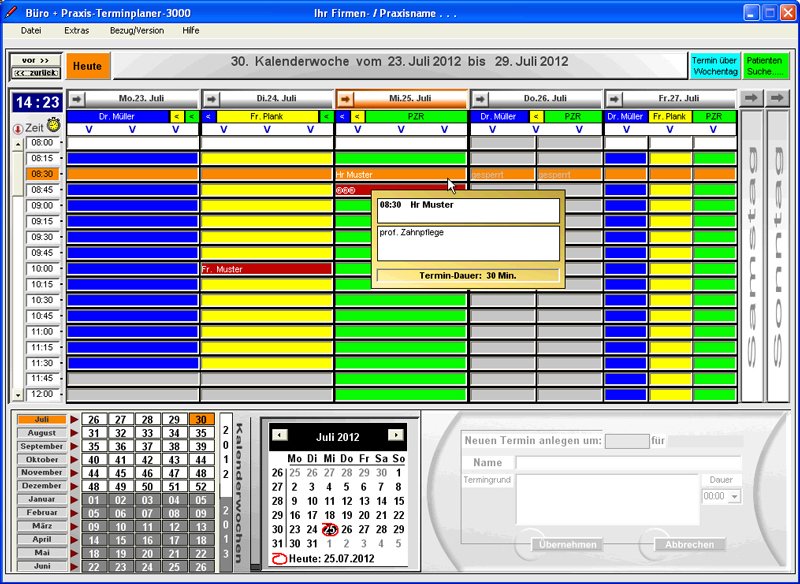800x584 pixels.
Task: Select the Mo.23. Juli day header
Action: pyautogui.click(x=141, y=98)
